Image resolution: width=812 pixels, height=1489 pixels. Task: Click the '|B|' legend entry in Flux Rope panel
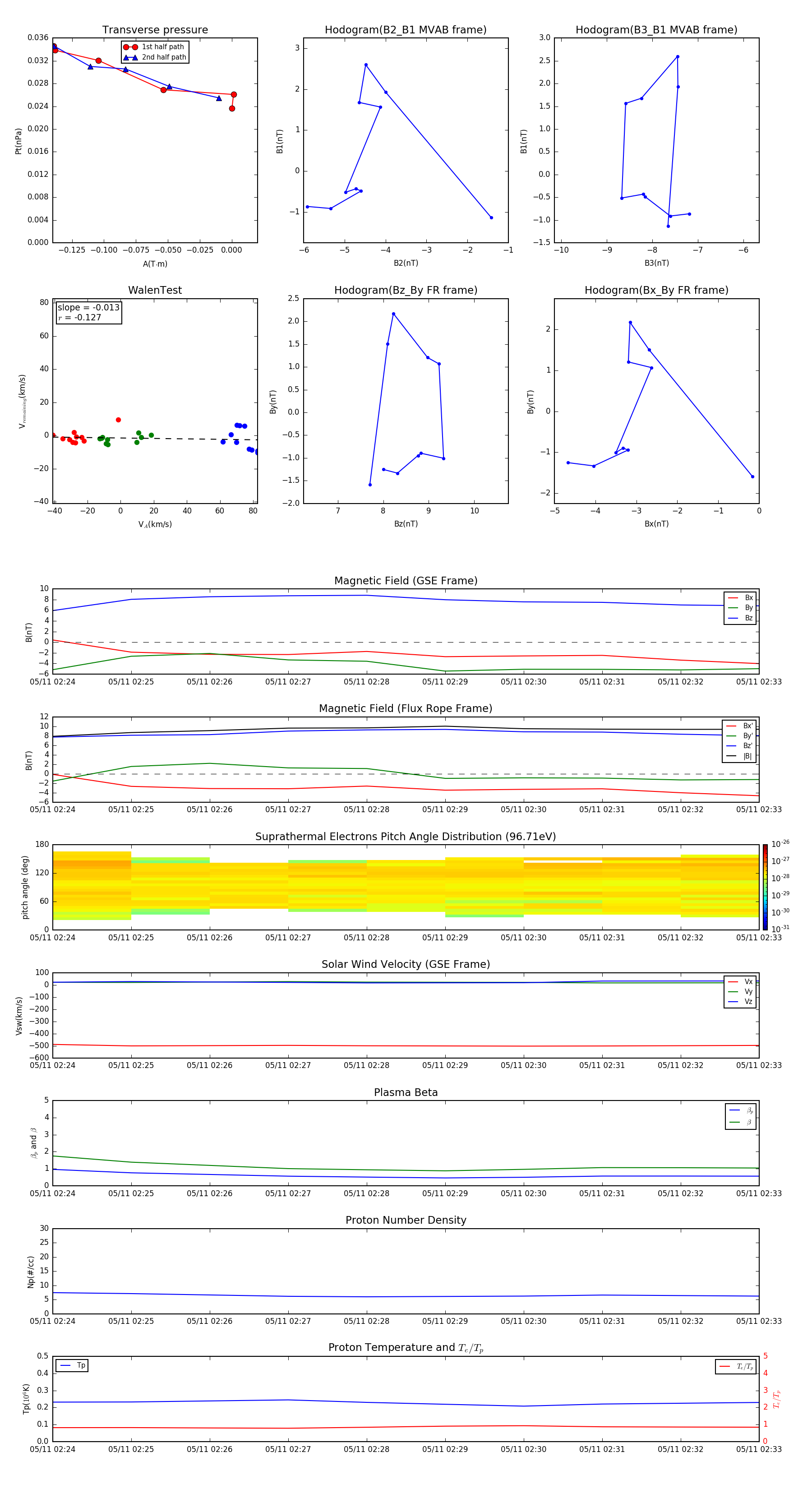[x=739, y=756]
